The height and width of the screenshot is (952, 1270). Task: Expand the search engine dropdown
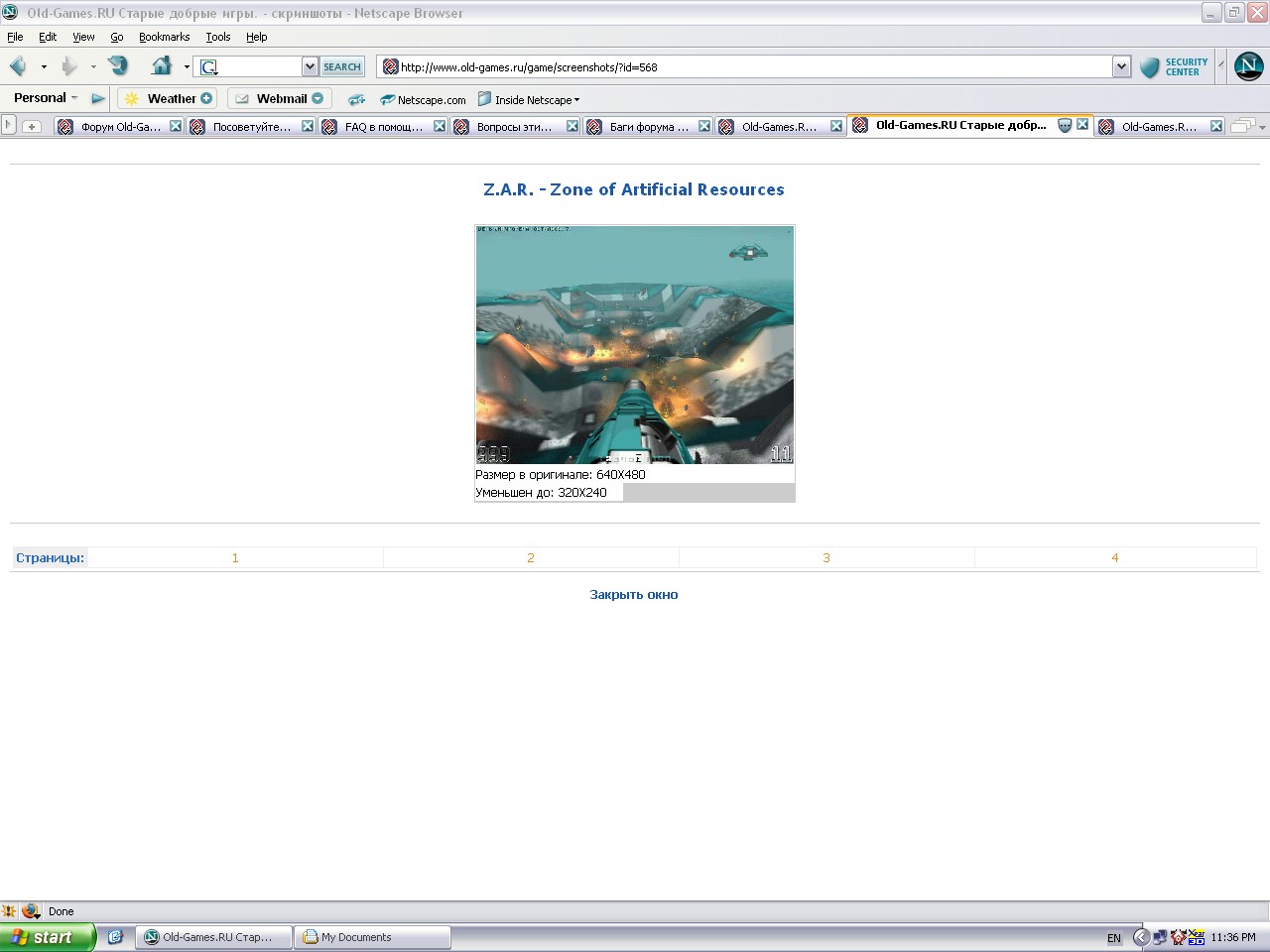click(x=310, y=66)
